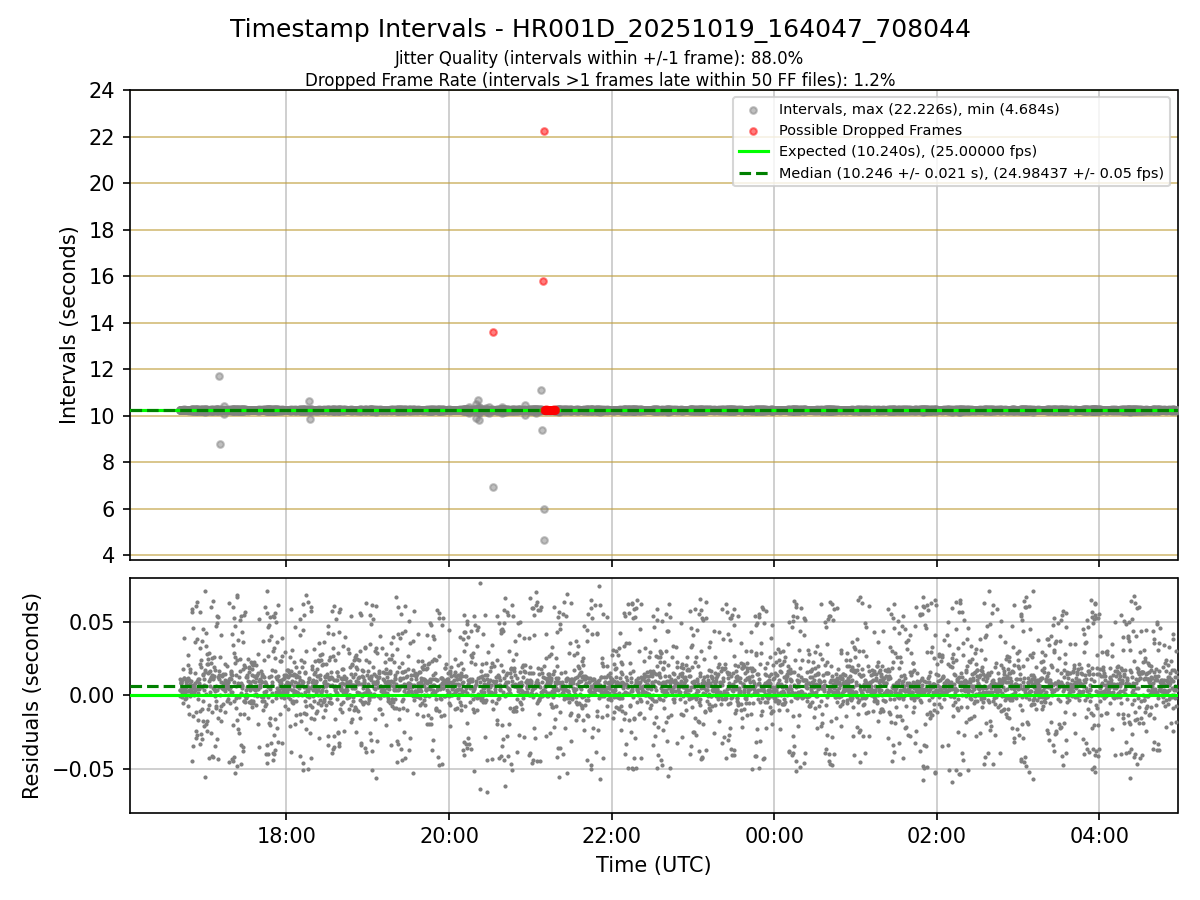Click the 'Intervals (seconds)' y-axis label
Image resolution: width=1200 pixels, height=900 pixels.
(x=69, y=325)
